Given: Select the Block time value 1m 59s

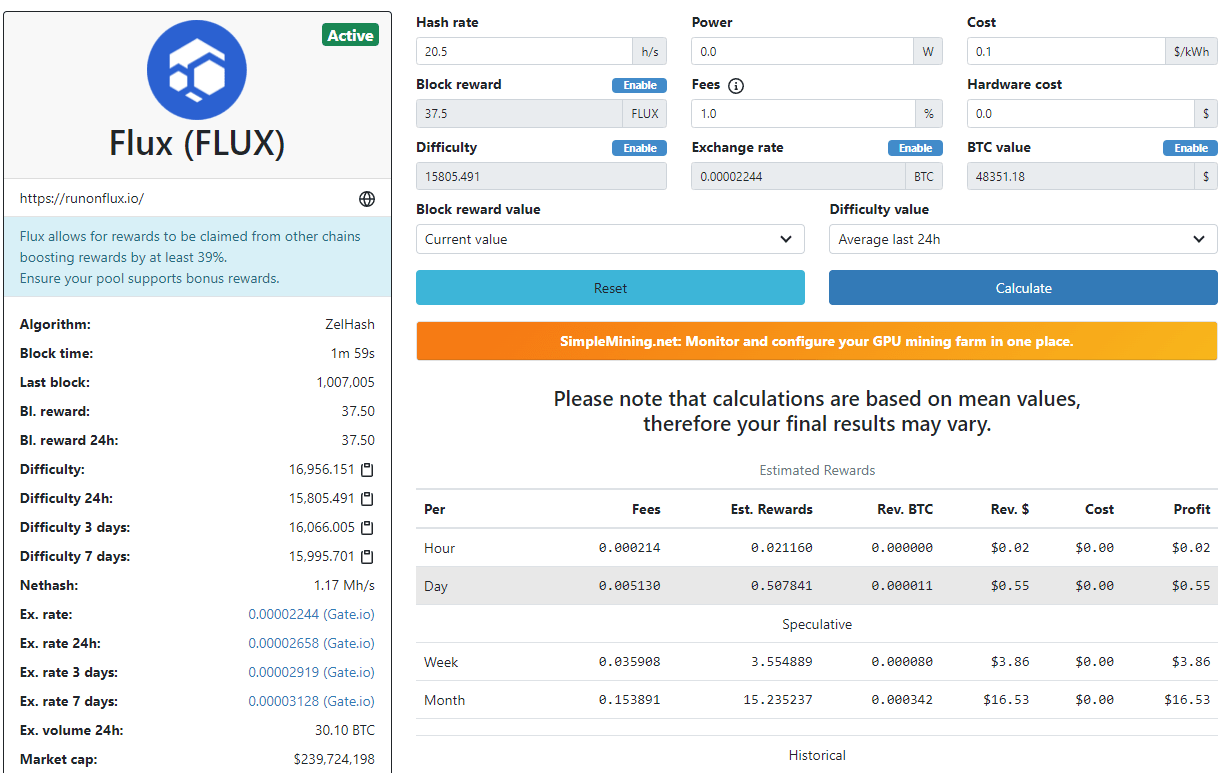Looking at the screenshot, I should pos(353,354).
